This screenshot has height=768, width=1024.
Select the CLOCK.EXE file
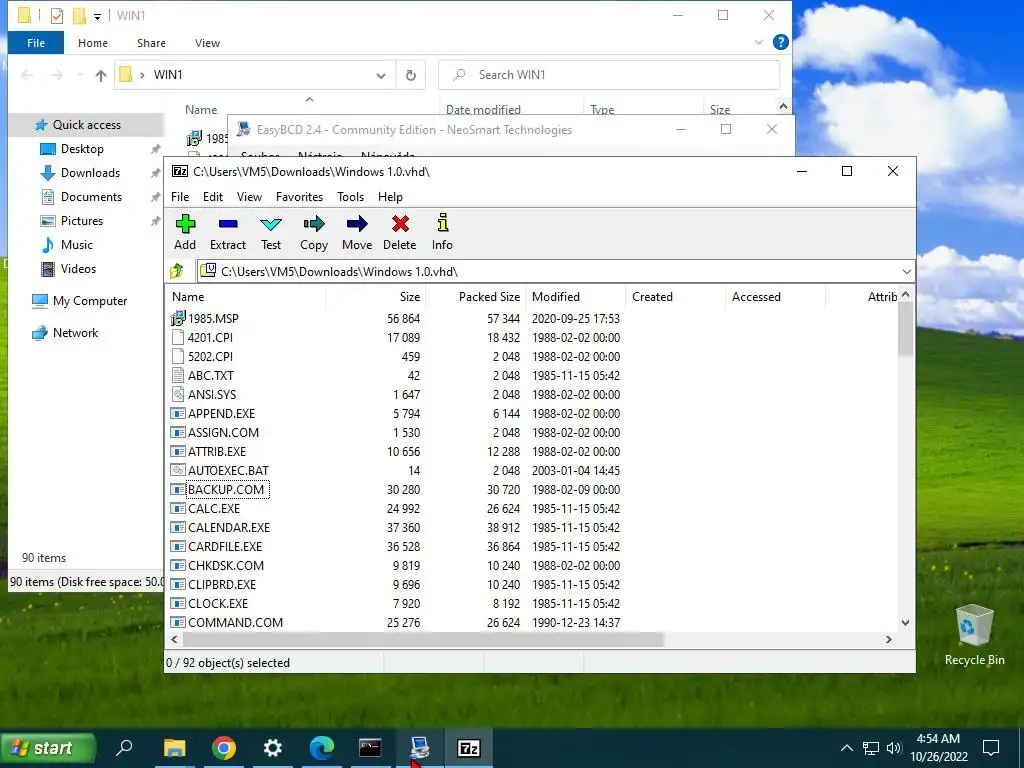(217, 603)
